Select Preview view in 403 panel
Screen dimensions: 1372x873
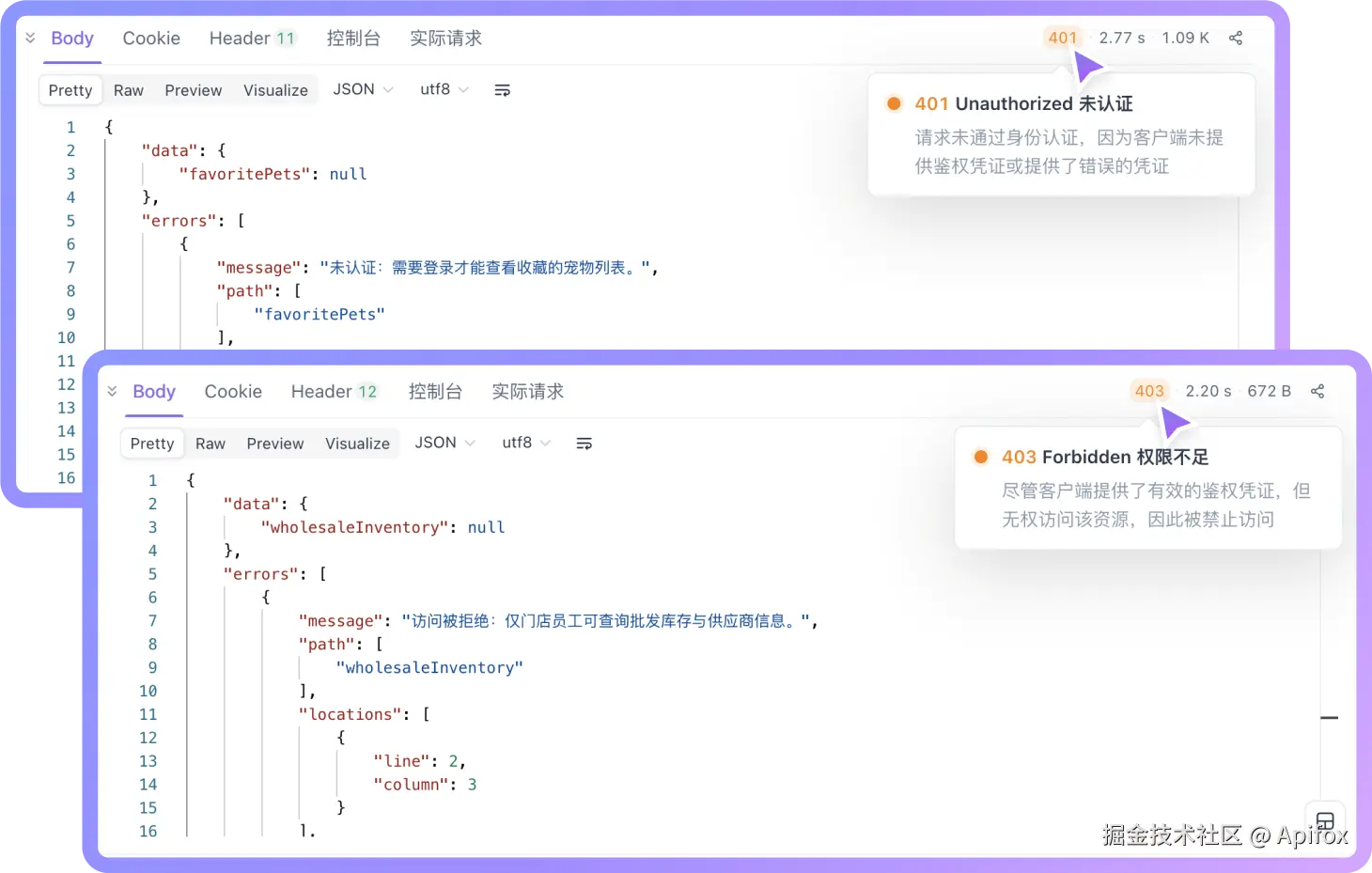coord(275,444)
